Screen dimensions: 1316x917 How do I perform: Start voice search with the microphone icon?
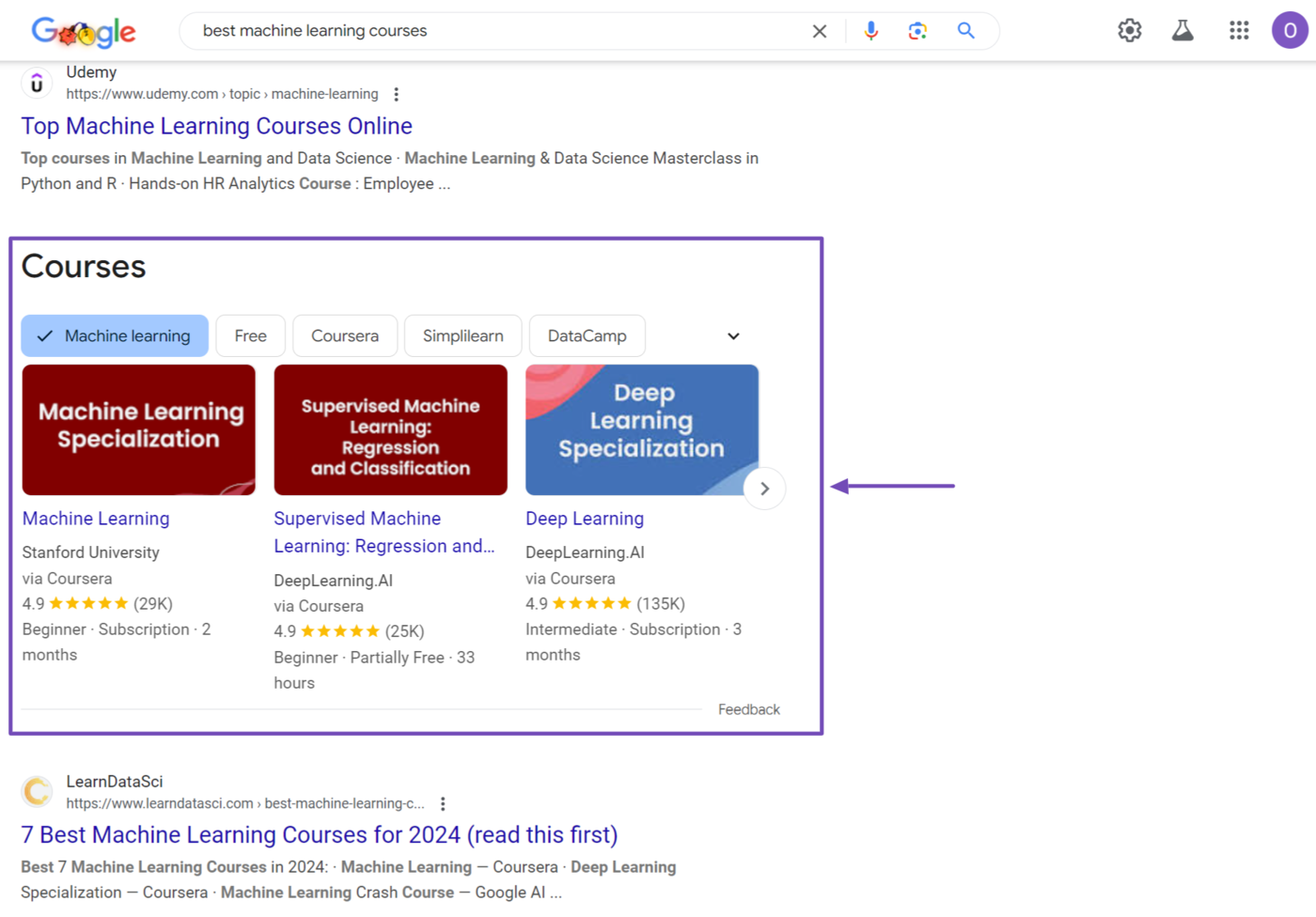[x=871, y=31]
